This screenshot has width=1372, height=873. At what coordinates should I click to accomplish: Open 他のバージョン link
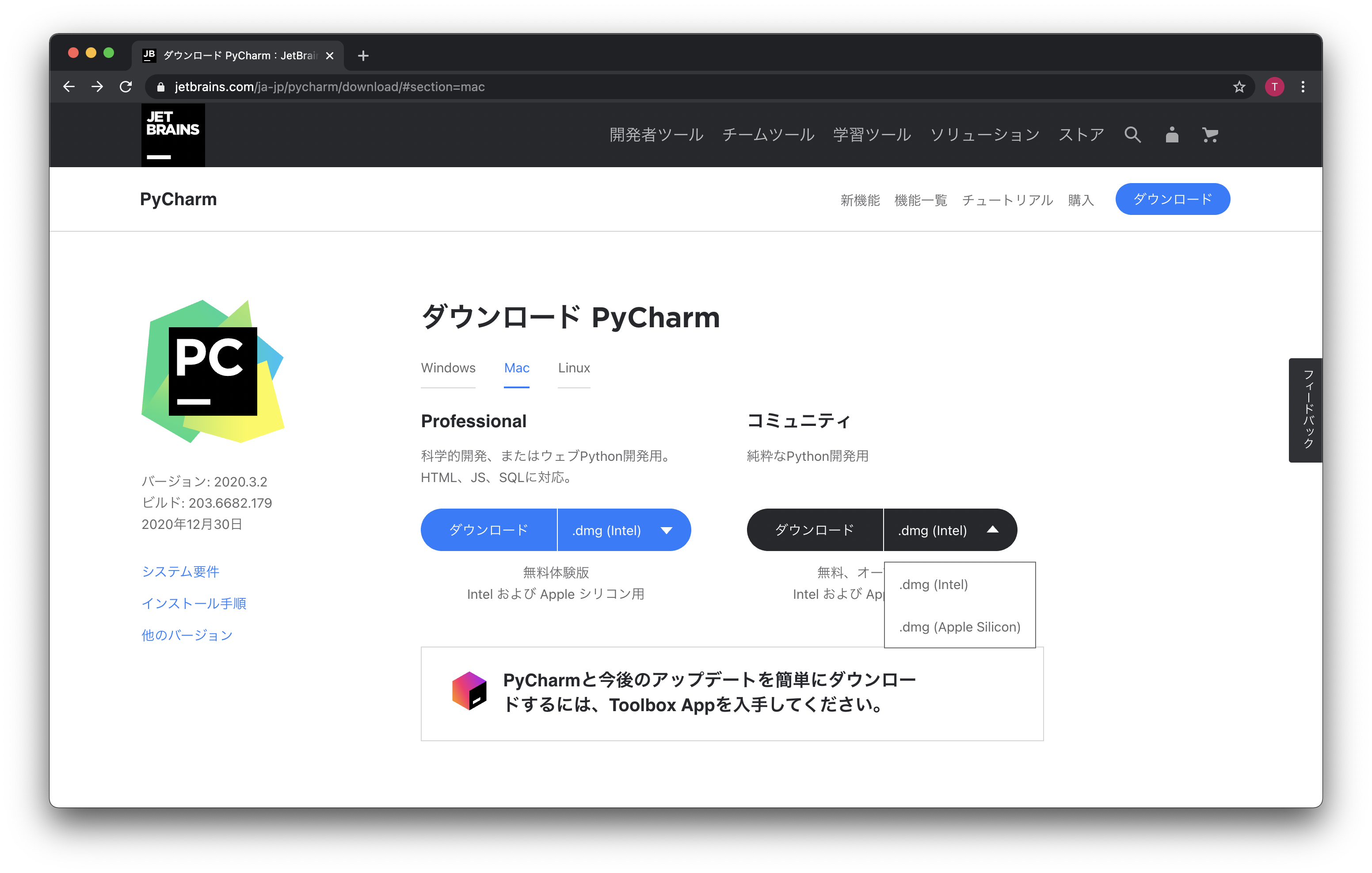click(x=187, y=635)
